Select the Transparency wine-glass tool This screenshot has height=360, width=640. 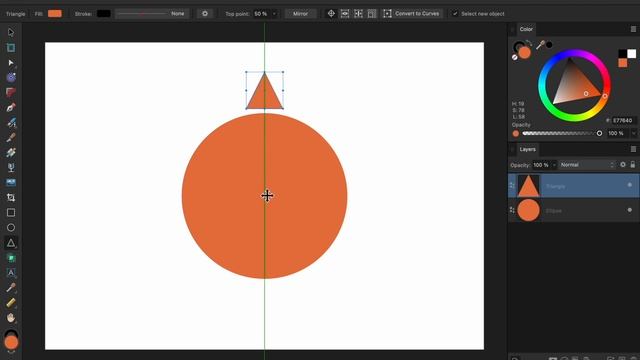click(11, 167)
